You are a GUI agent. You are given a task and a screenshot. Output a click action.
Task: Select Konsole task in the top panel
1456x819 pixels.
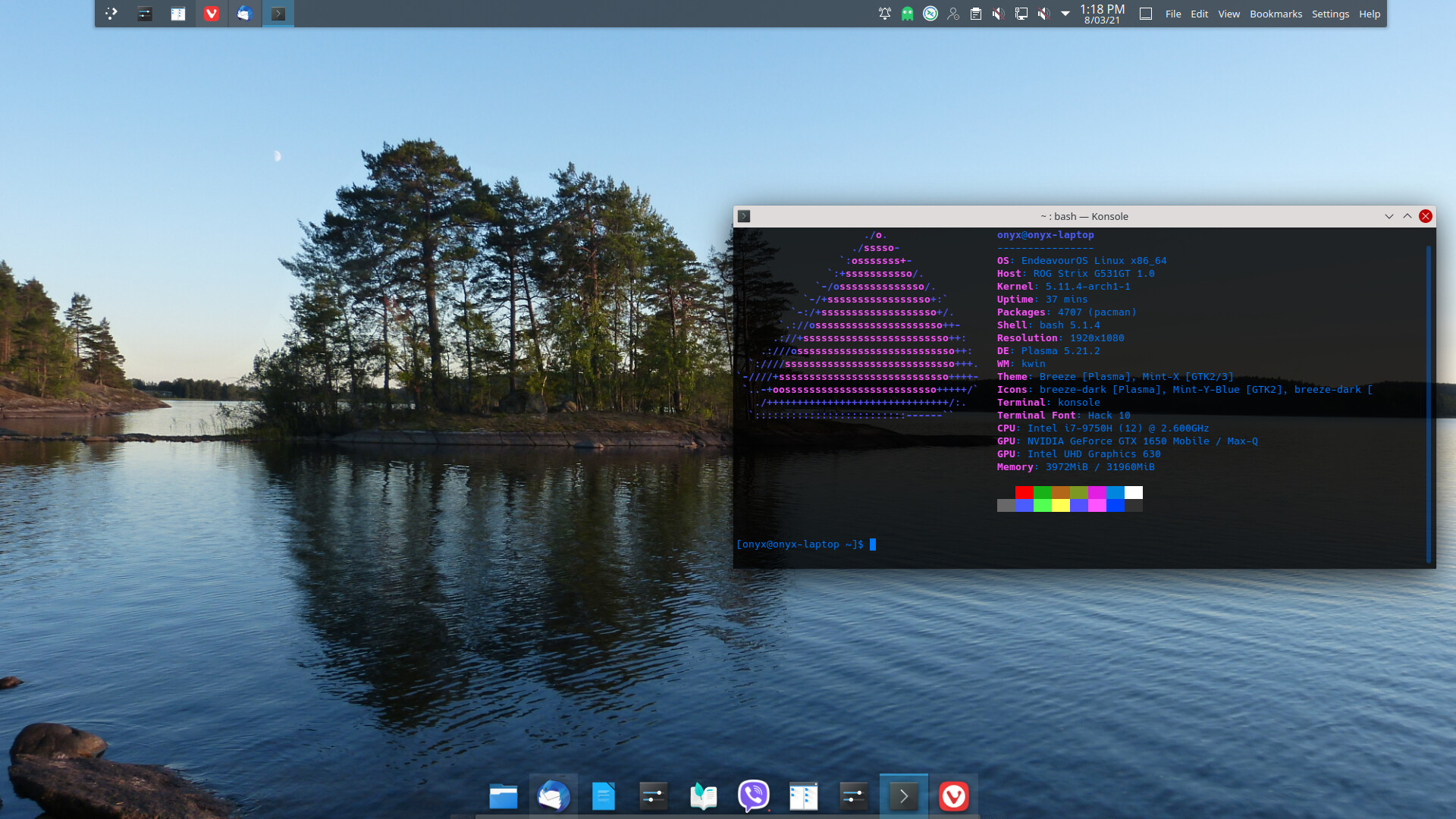click(278, 14)
